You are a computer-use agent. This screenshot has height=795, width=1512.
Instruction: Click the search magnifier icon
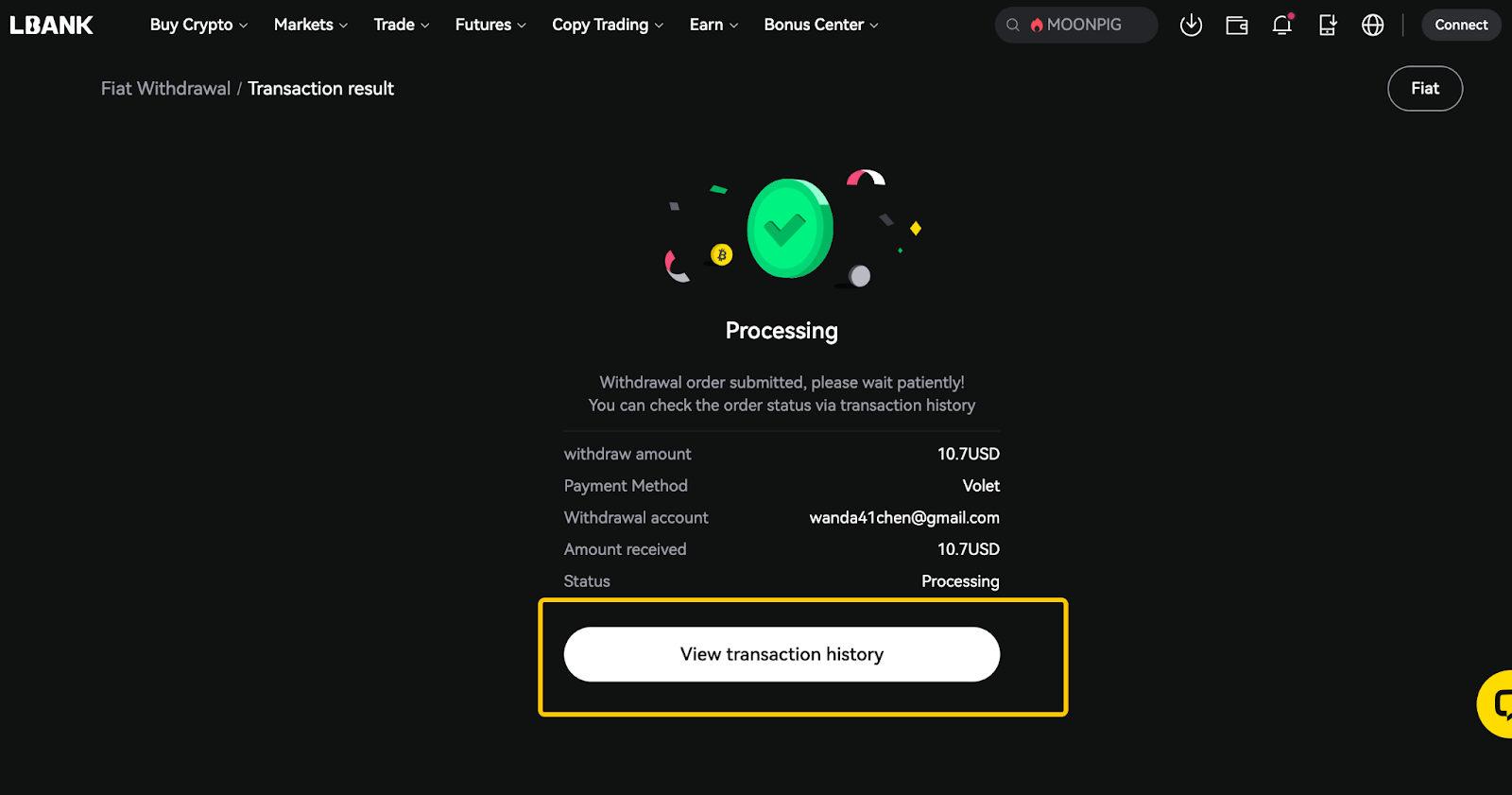(x=1013, y=26)
